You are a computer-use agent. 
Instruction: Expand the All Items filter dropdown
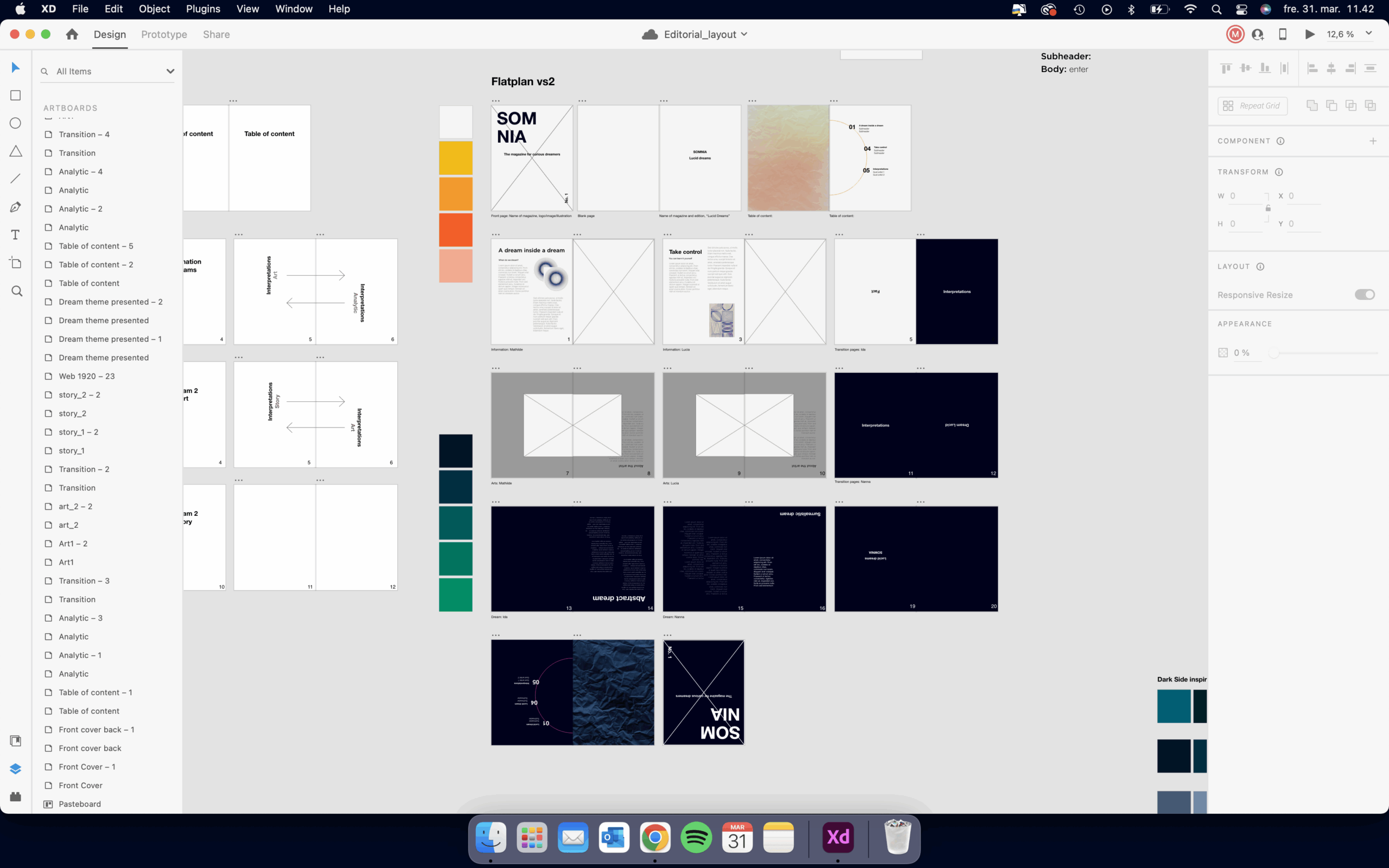click(x=170, y=71)
